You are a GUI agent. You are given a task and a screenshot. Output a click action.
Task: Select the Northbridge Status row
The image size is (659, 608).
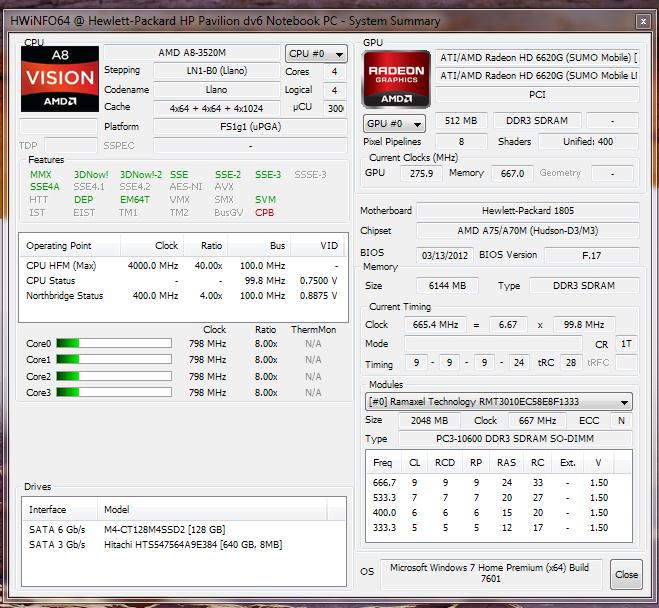point(182,296)
